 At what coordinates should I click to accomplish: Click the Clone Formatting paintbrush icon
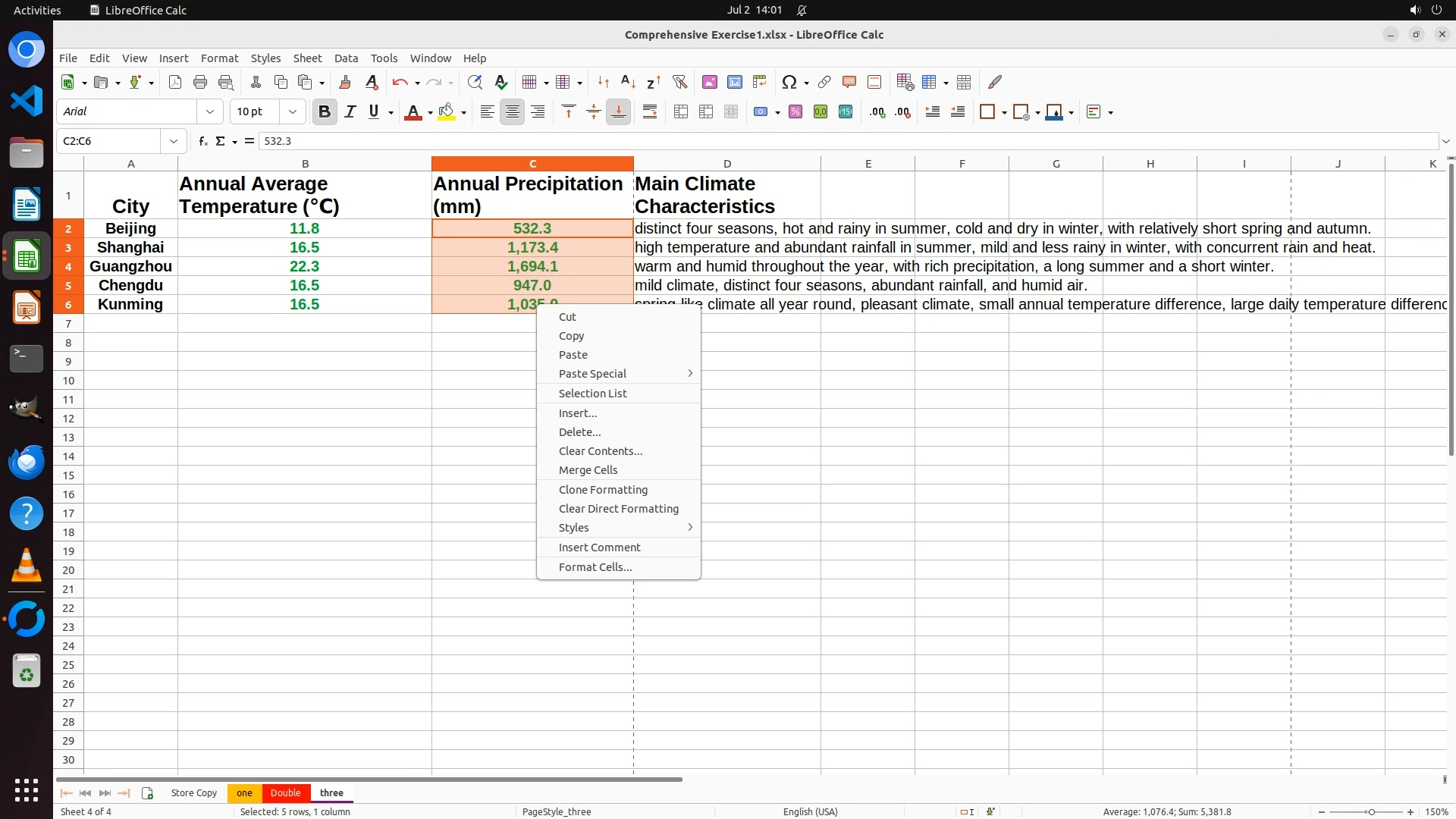(345, 82)
